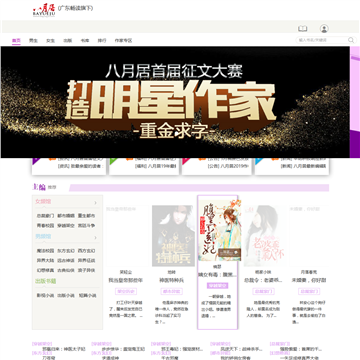Select the 古典仙侠 category
This screenshot has height=360, width=360.
tap(66, 270)
